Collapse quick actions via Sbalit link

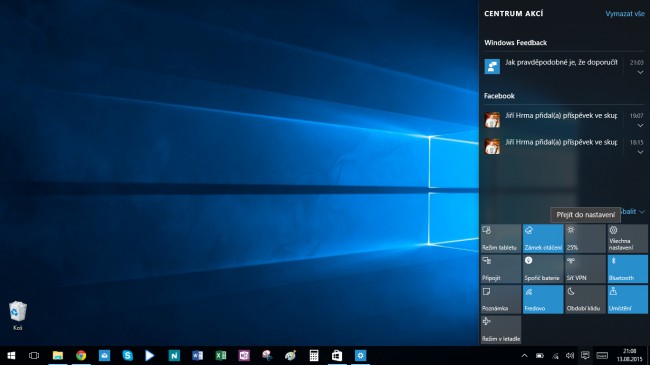tap(633, 212)
